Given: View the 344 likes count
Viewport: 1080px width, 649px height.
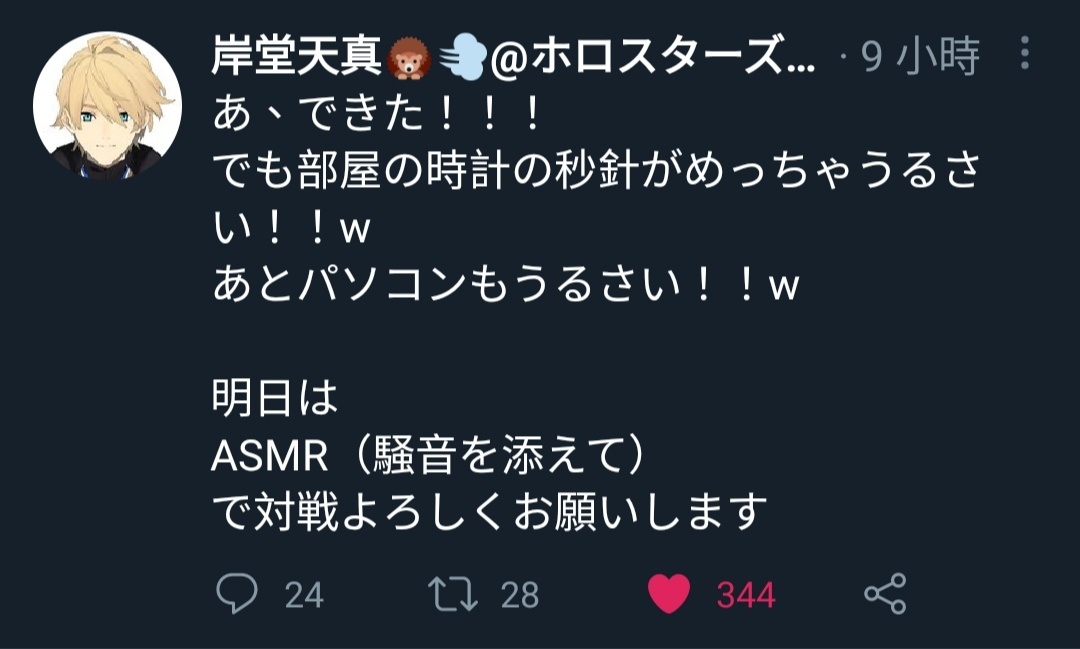Looking at the screenshot, I should pyautogui.click(x=746, y=595).
